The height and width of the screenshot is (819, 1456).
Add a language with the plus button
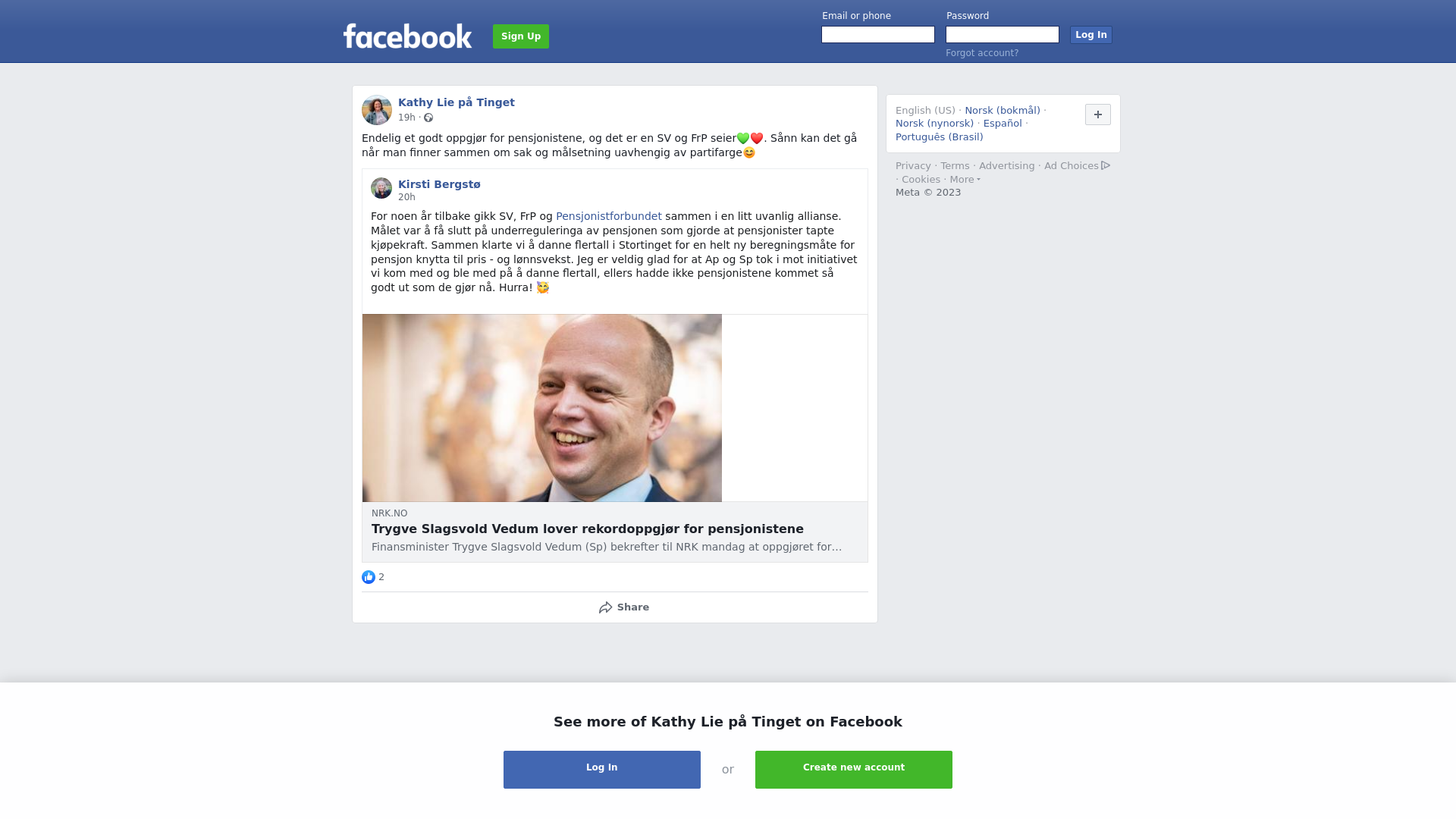pyautogui.click(x=1098, y=115)
